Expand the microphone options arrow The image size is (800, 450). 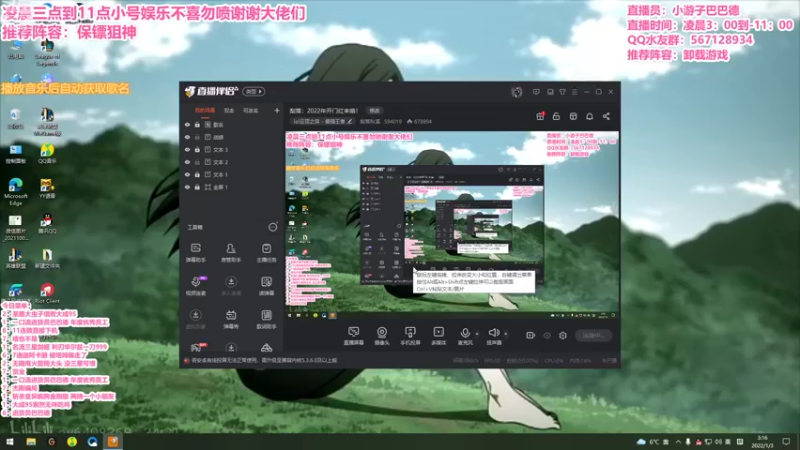click(x=477, y=334)
